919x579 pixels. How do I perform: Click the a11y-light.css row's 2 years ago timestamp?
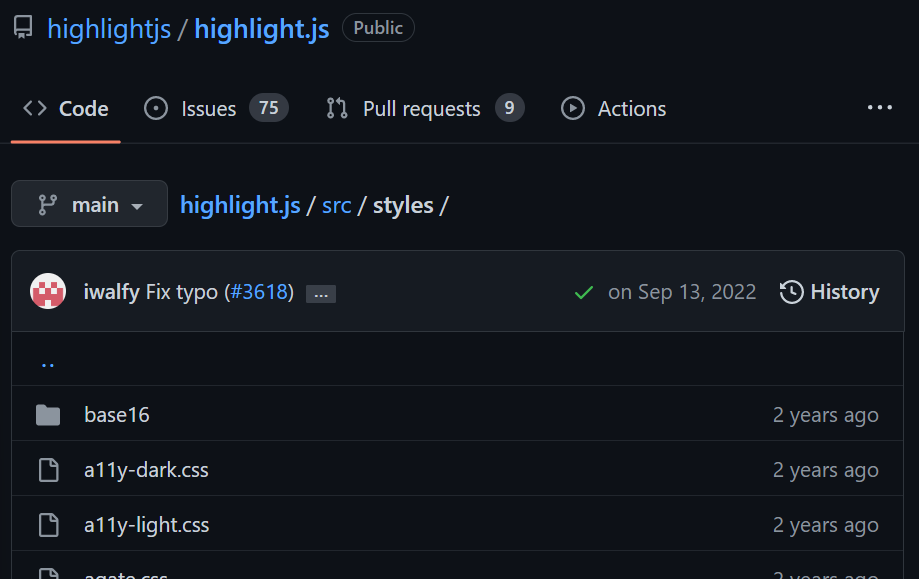[x=826, y=525]
